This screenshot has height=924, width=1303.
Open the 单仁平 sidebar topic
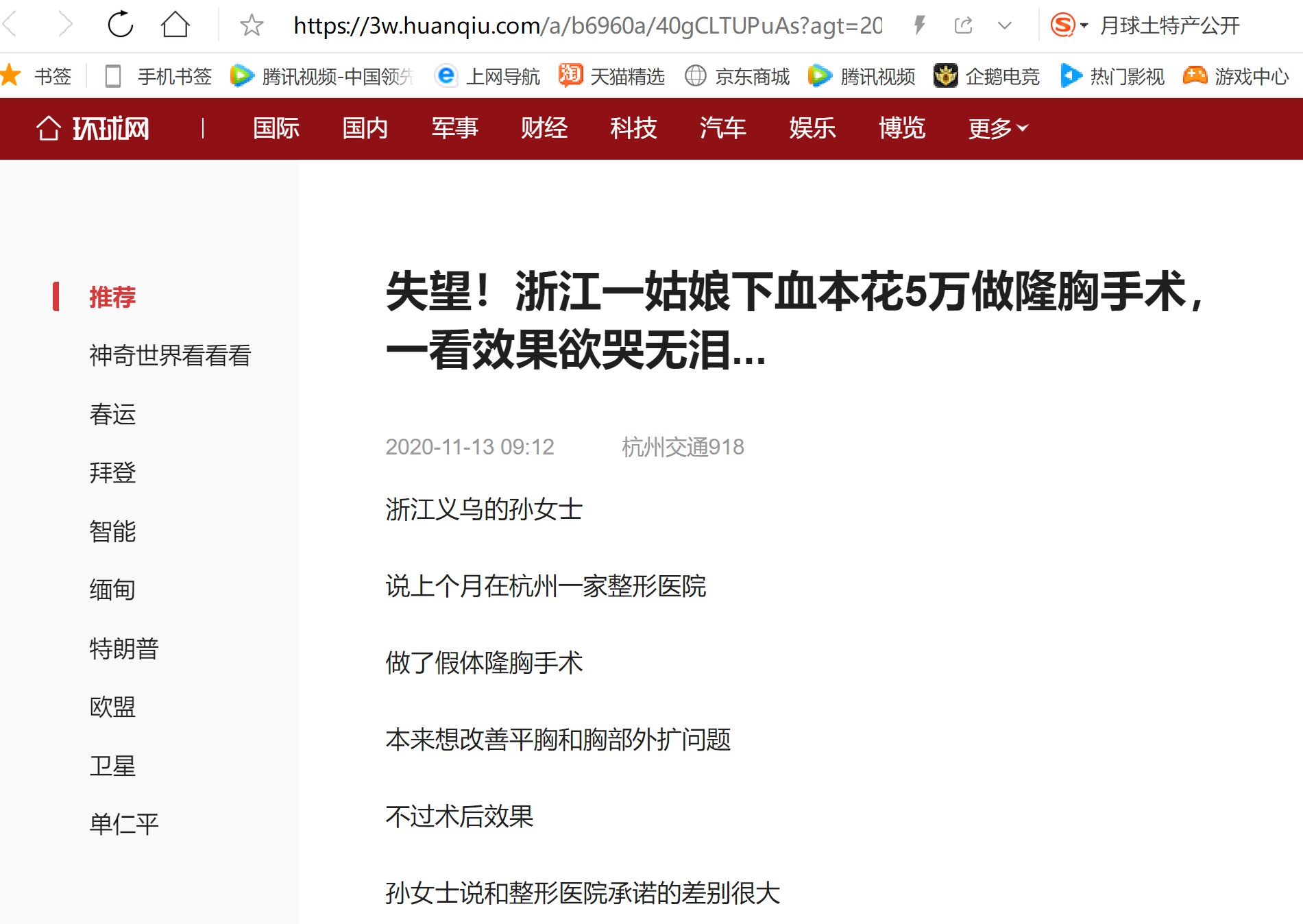coord(124,824)
